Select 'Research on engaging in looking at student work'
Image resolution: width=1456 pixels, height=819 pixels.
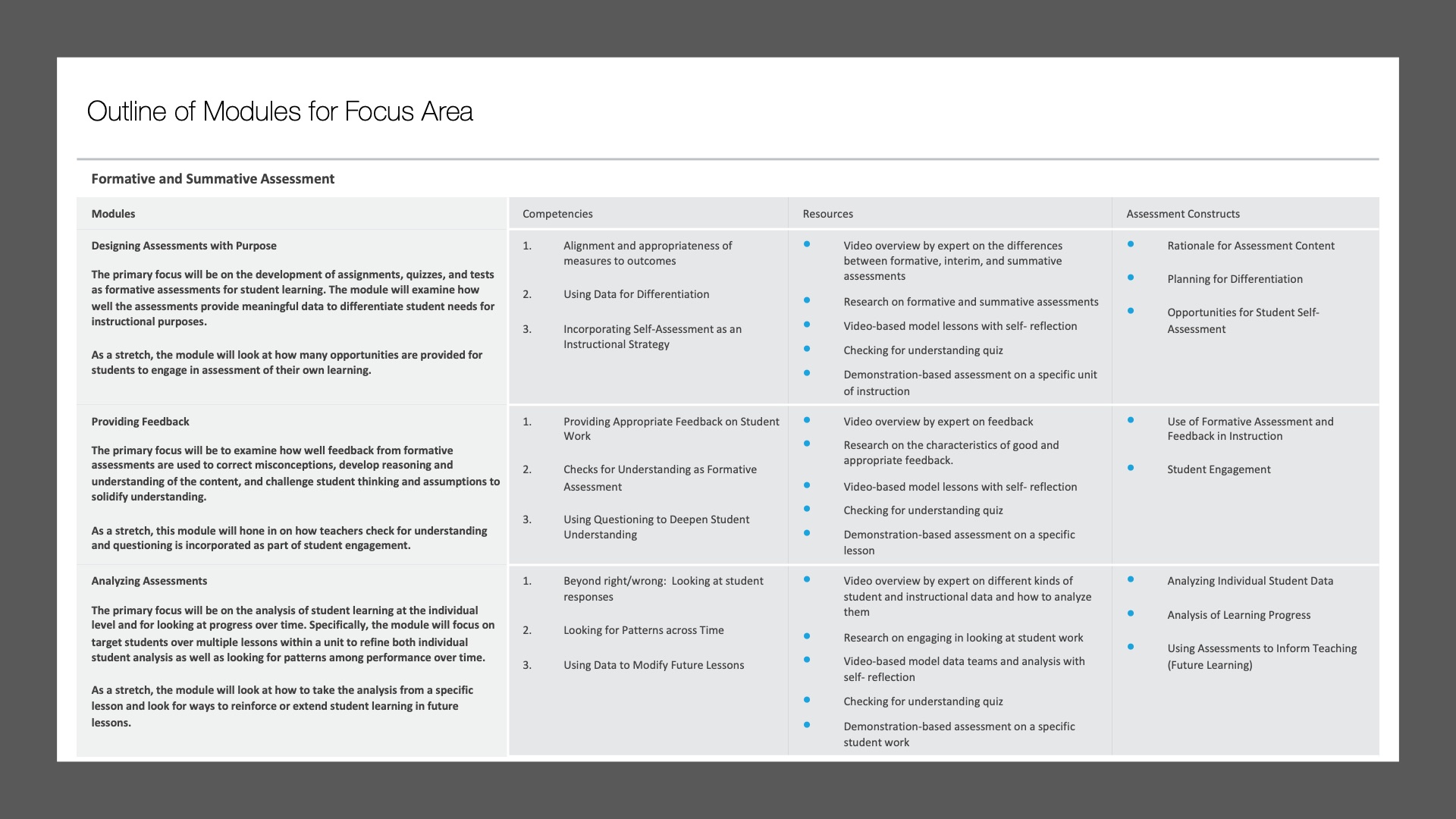tap(963, 638)
